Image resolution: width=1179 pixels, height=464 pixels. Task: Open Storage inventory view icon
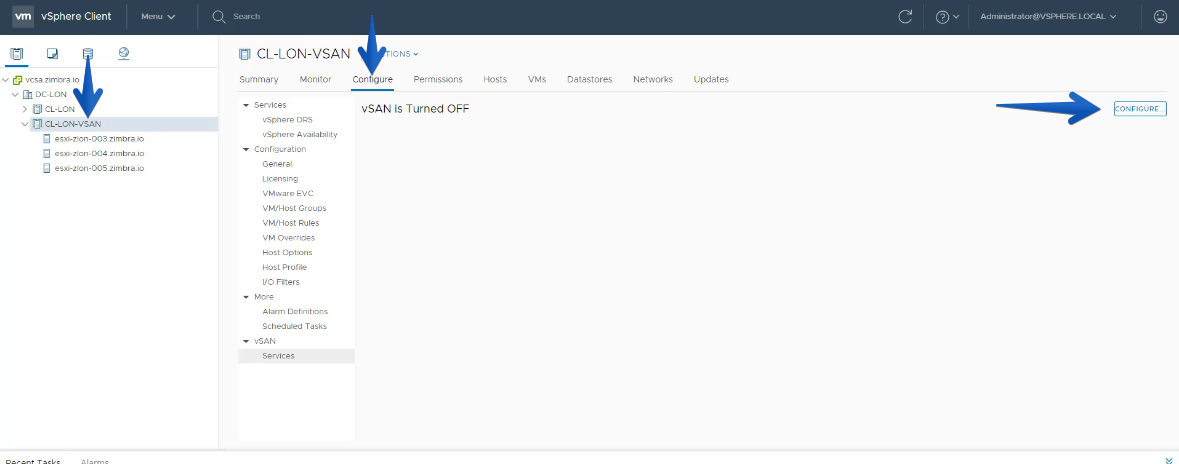(88, 53)
